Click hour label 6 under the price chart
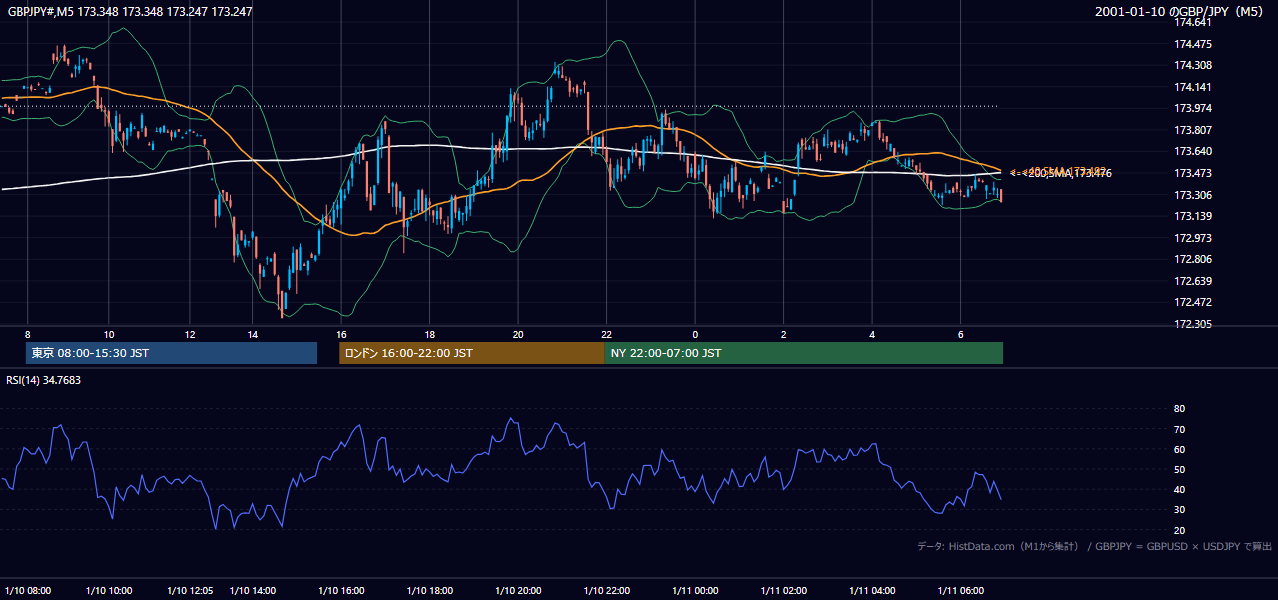The height and width of the screenshot is (600, 1278). point(960,334)
